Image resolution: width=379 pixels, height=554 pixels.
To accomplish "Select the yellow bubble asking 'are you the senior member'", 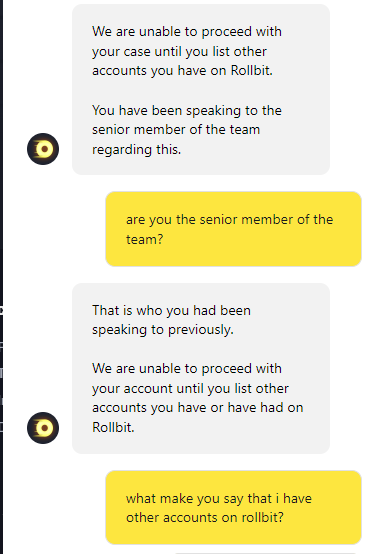I will [233, 229].
